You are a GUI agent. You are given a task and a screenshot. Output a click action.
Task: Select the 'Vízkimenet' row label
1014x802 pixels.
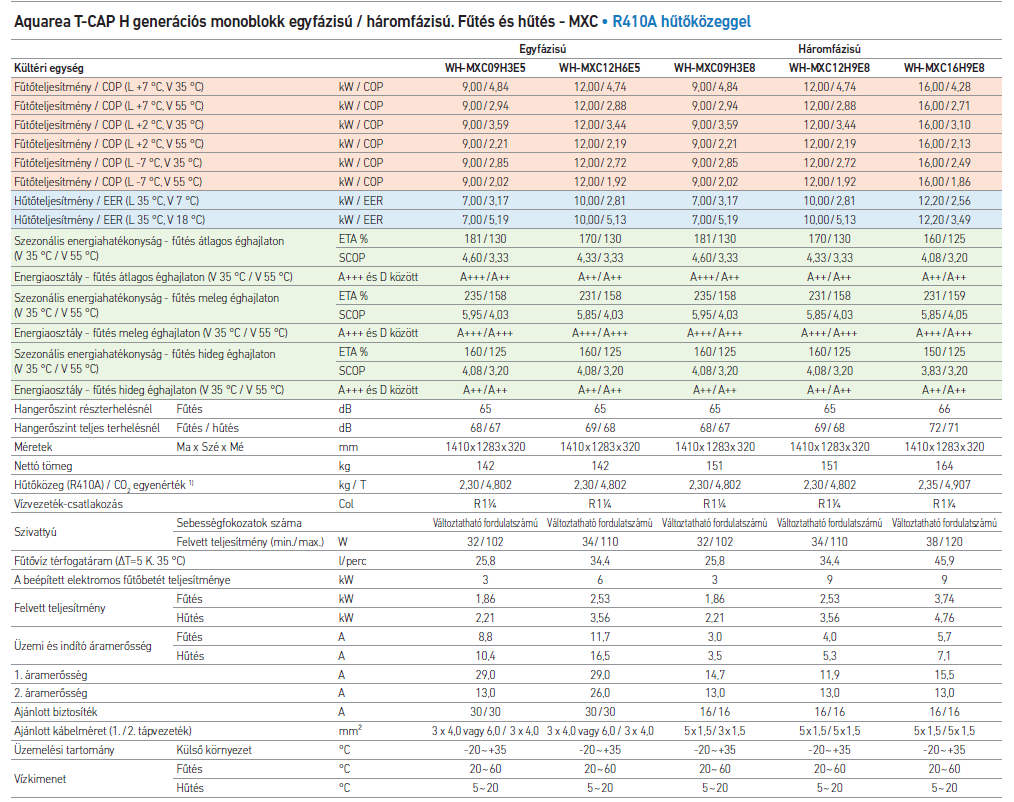pos(40,779)
